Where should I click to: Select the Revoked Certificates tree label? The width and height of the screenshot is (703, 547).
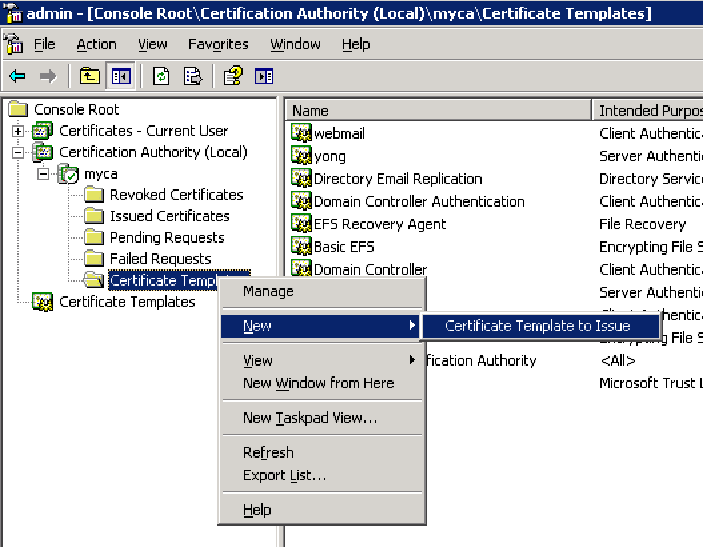click(177, 195)
